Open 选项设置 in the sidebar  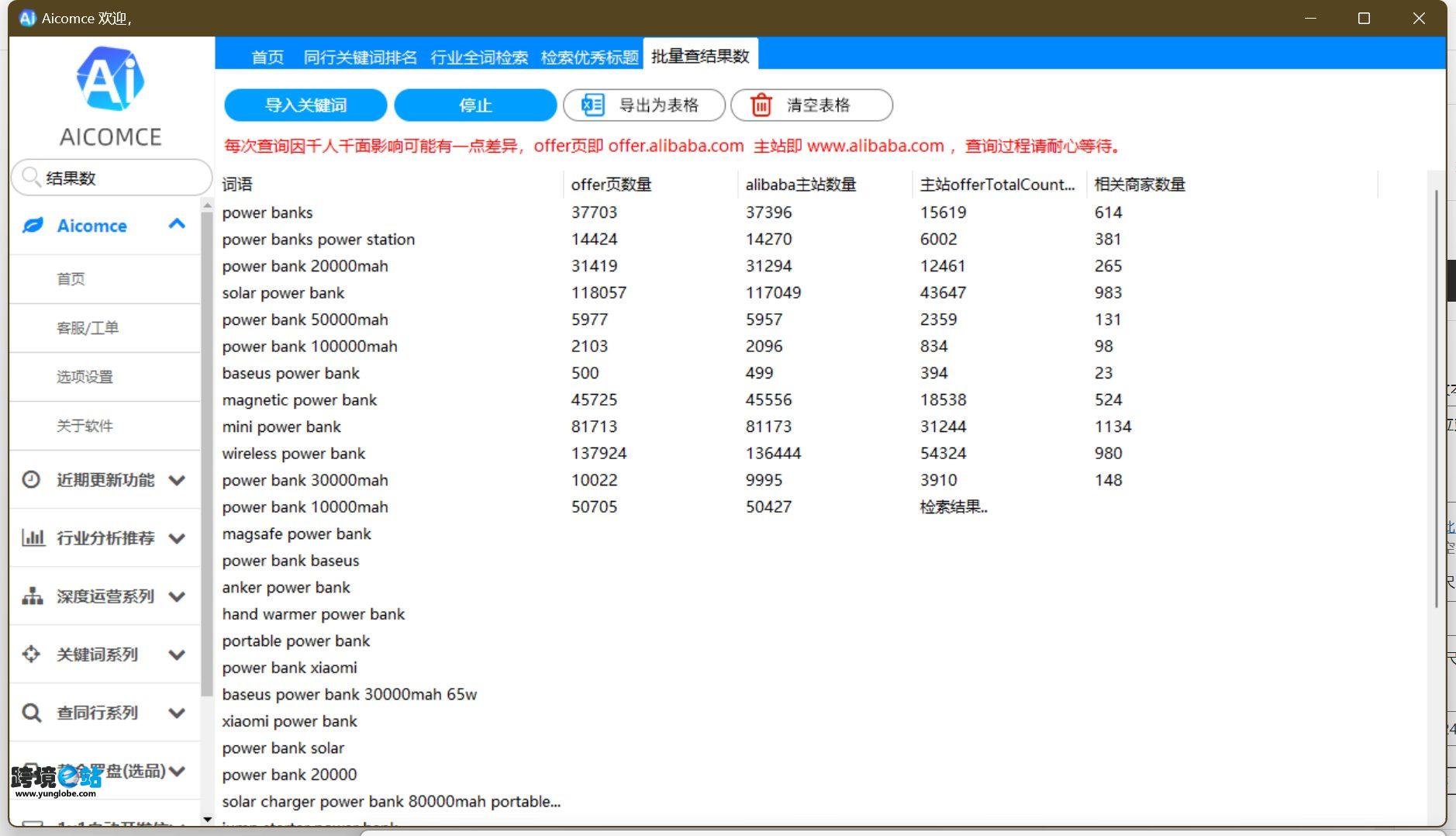[105, 376]
